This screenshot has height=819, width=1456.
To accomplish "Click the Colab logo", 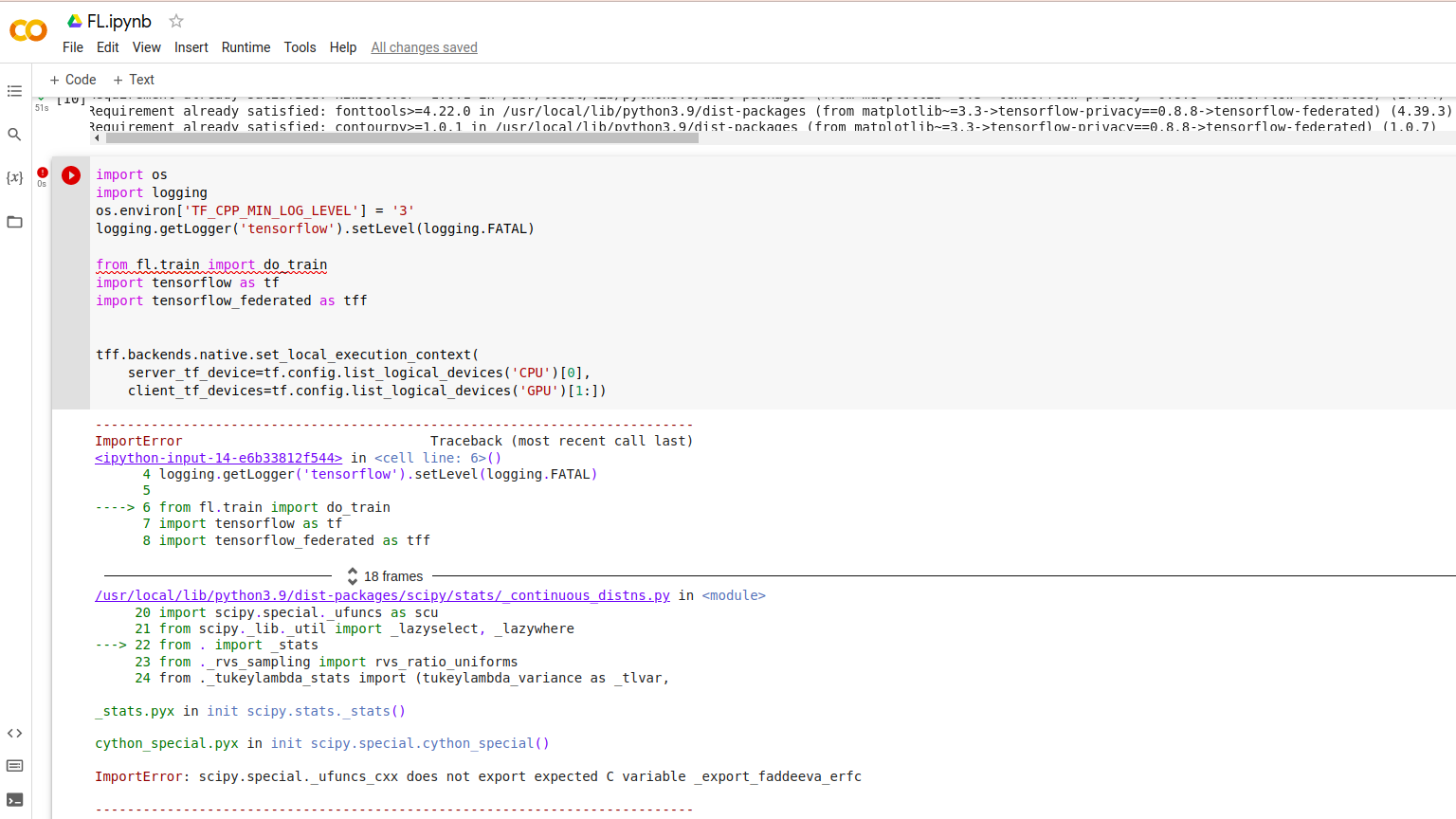I will [27, 30].
